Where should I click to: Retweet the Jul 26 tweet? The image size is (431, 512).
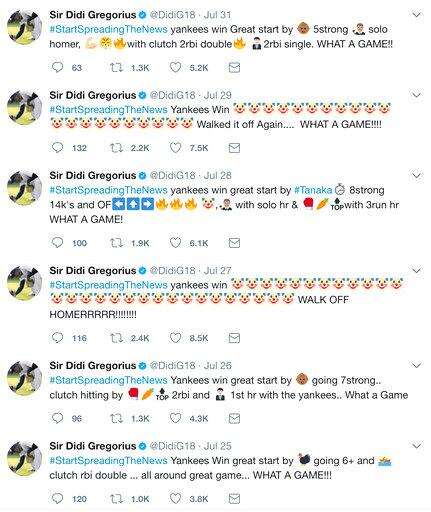click(116, 418)
